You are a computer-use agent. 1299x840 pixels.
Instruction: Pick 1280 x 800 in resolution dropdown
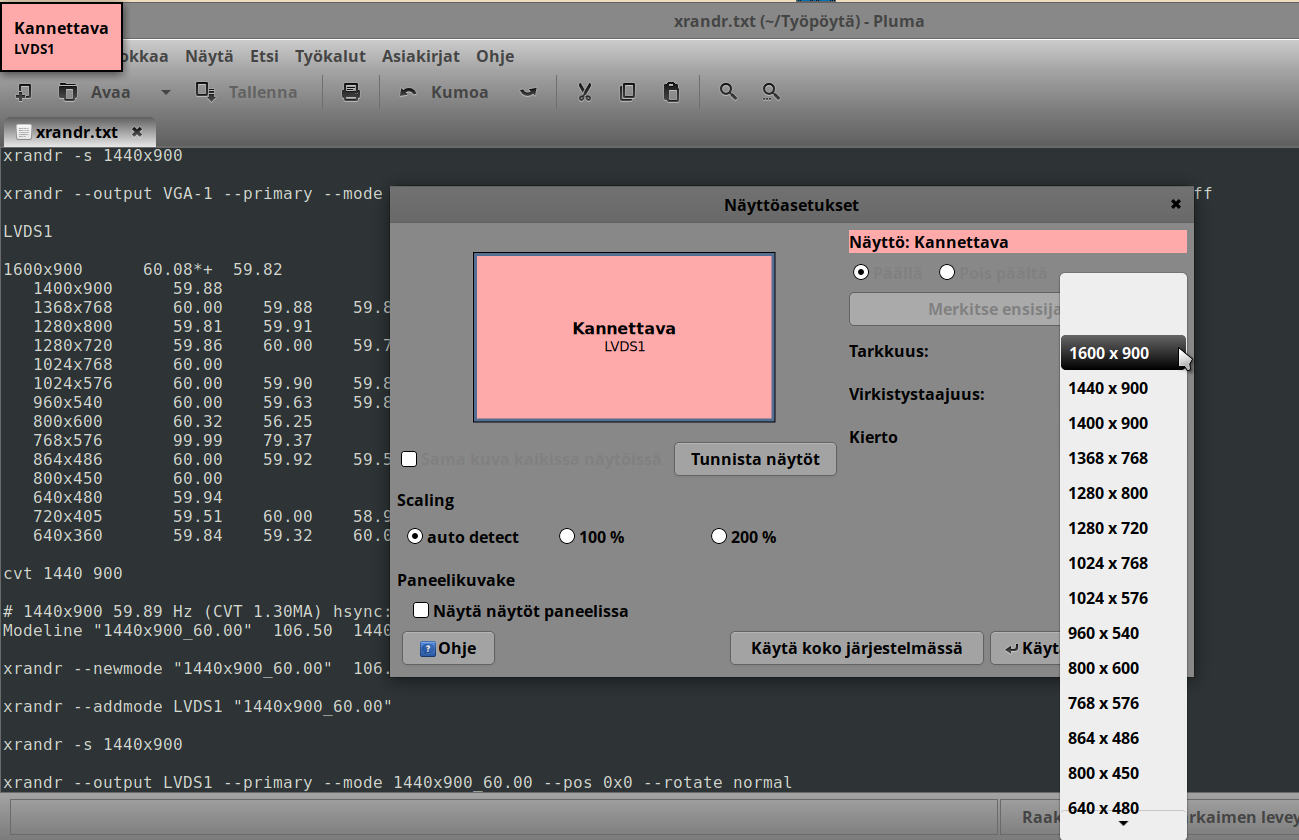(1108, 493)
